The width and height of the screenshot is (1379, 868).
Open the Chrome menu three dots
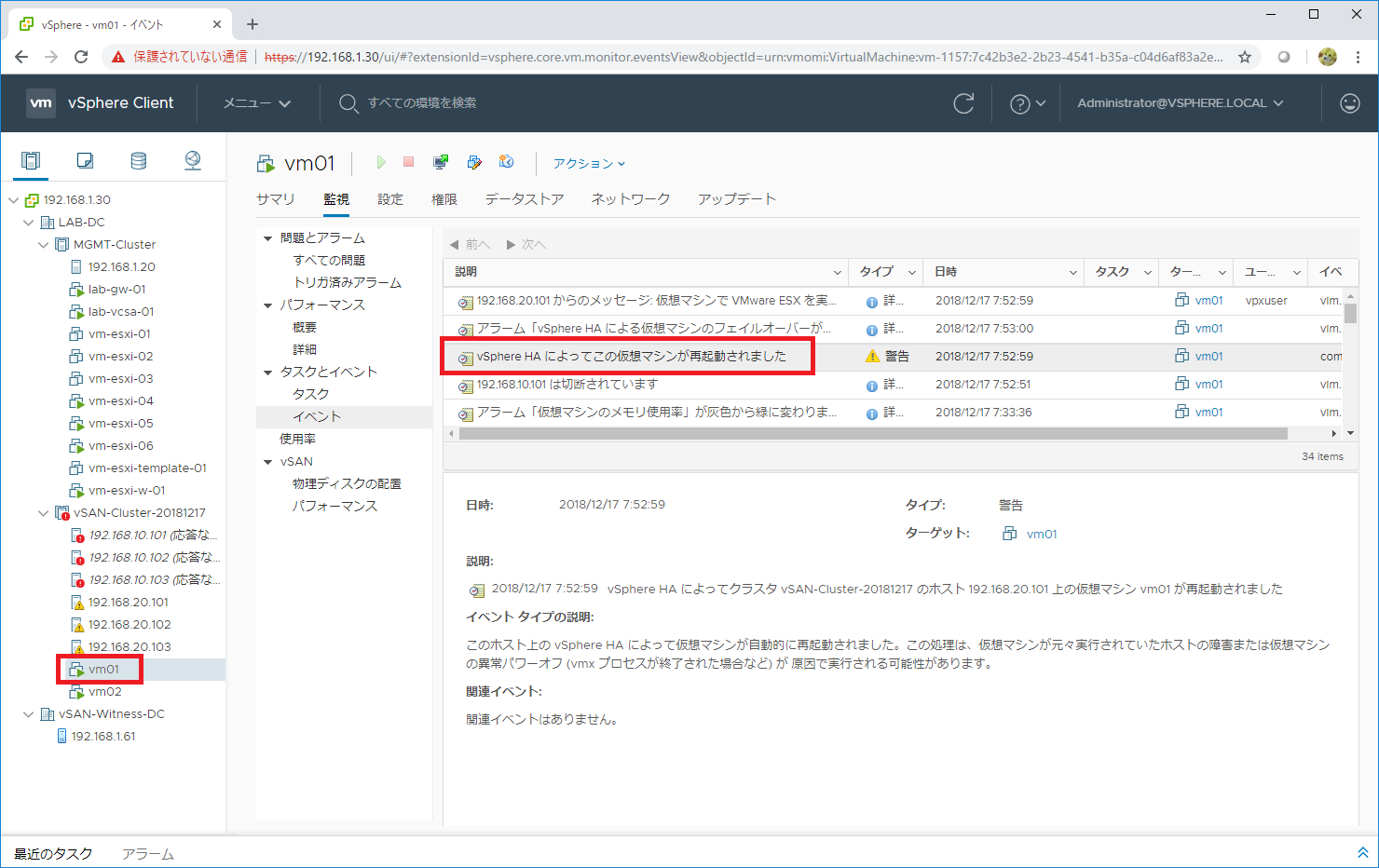(x=1359, y=57)
